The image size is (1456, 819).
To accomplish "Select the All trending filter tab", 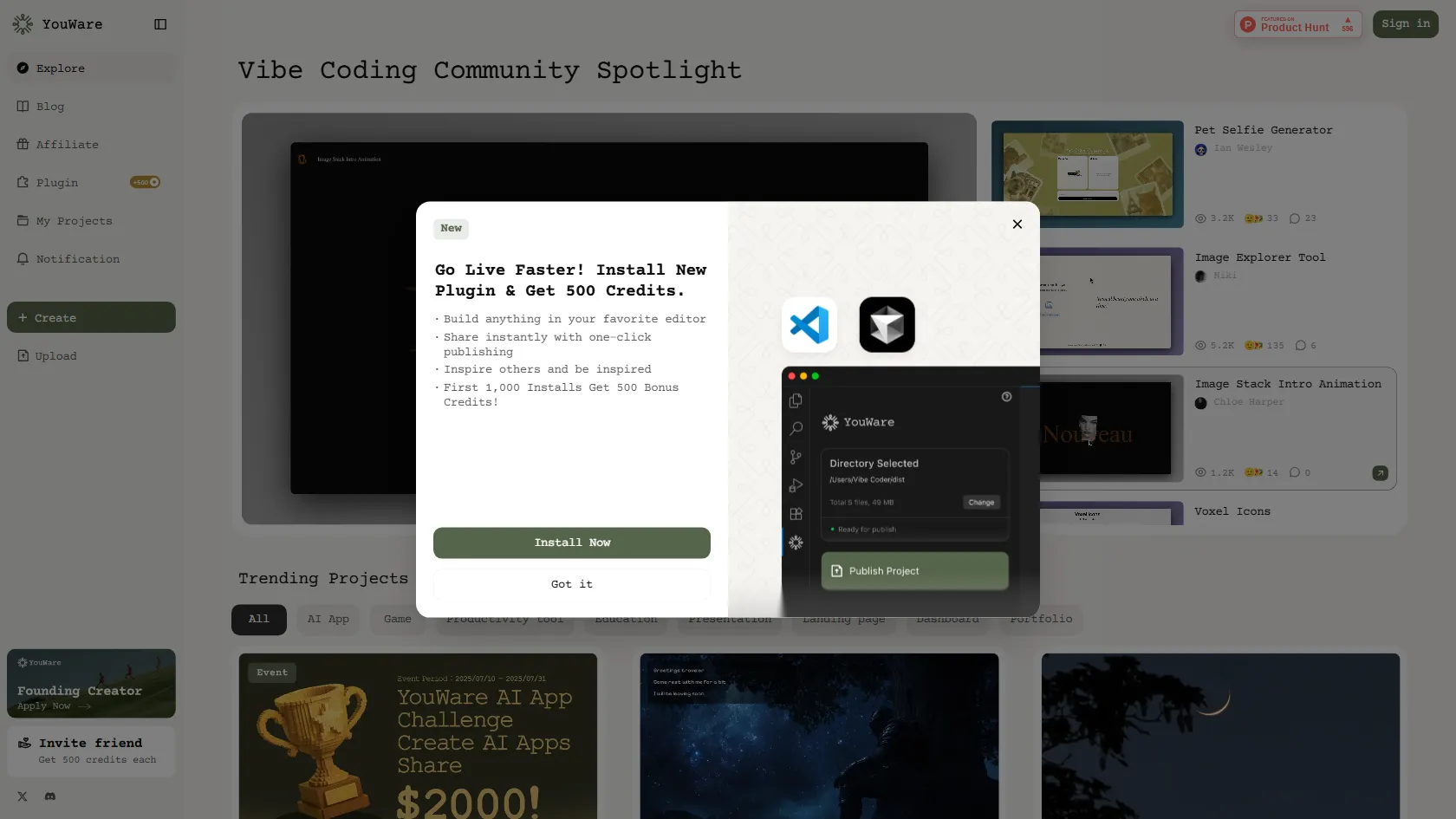I will point(259,620).
